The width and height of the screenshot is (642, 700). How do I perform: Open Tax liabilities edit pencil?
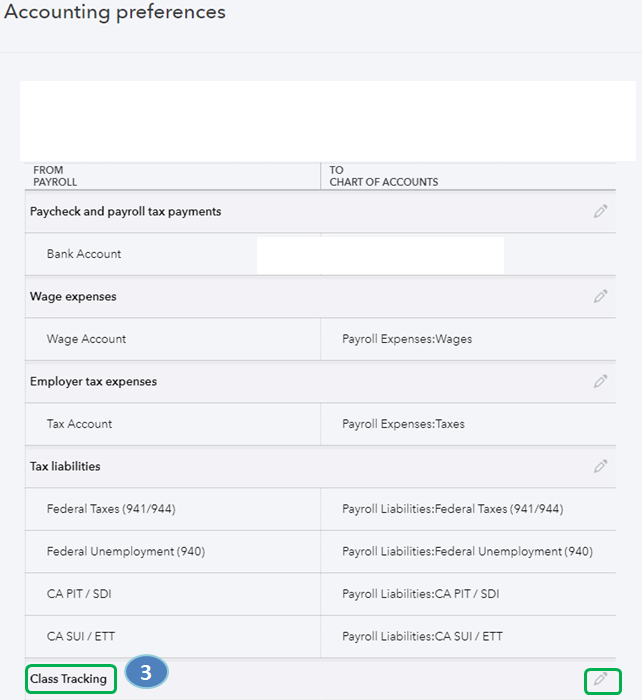[600, 466]
